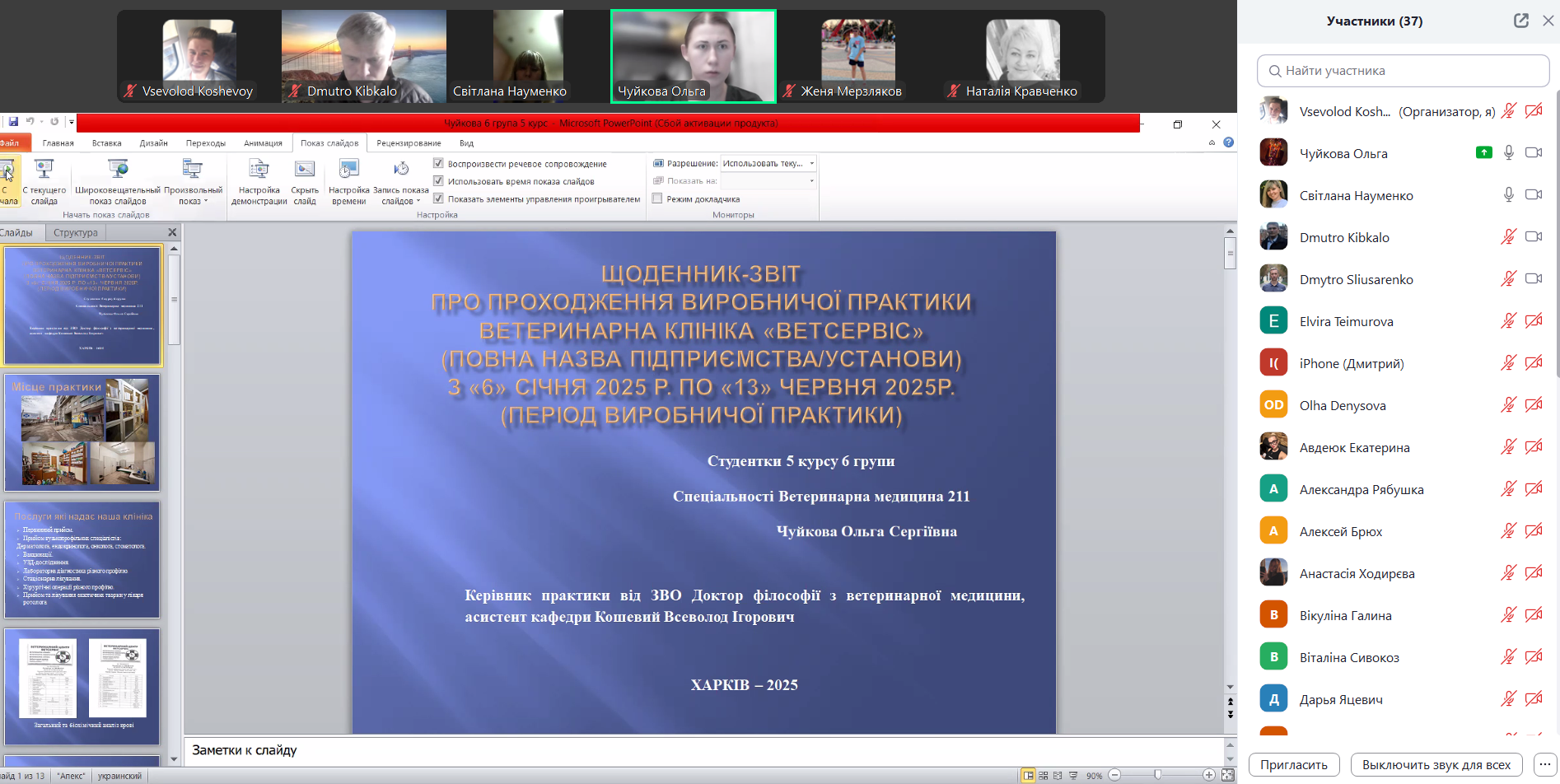Open more options ellipsis in participants panel

click(x=1544, y=764)
